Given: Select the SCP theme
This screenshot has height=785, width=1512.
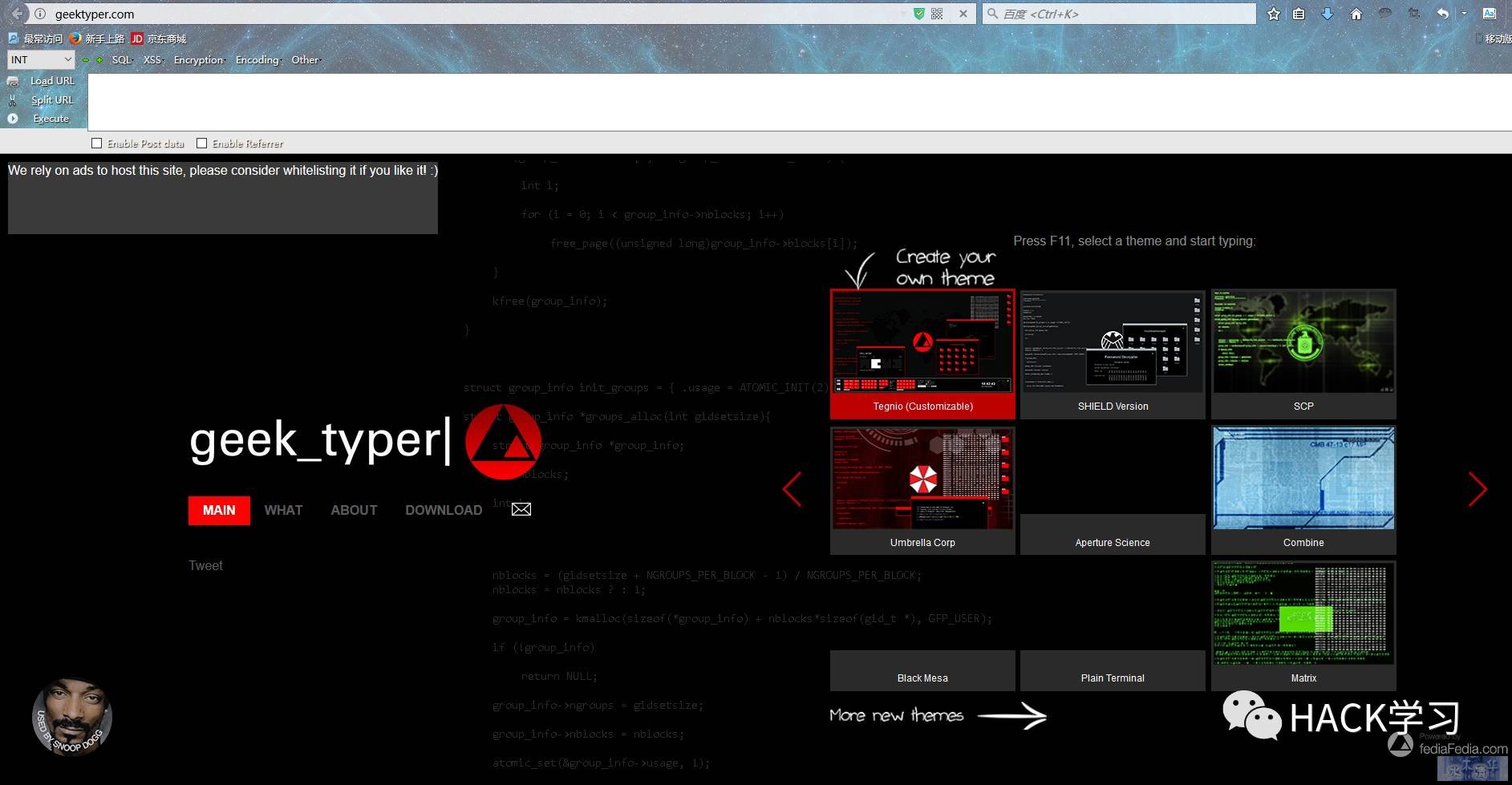Looking at the screenshot, I should click(x=1303, y=354).
